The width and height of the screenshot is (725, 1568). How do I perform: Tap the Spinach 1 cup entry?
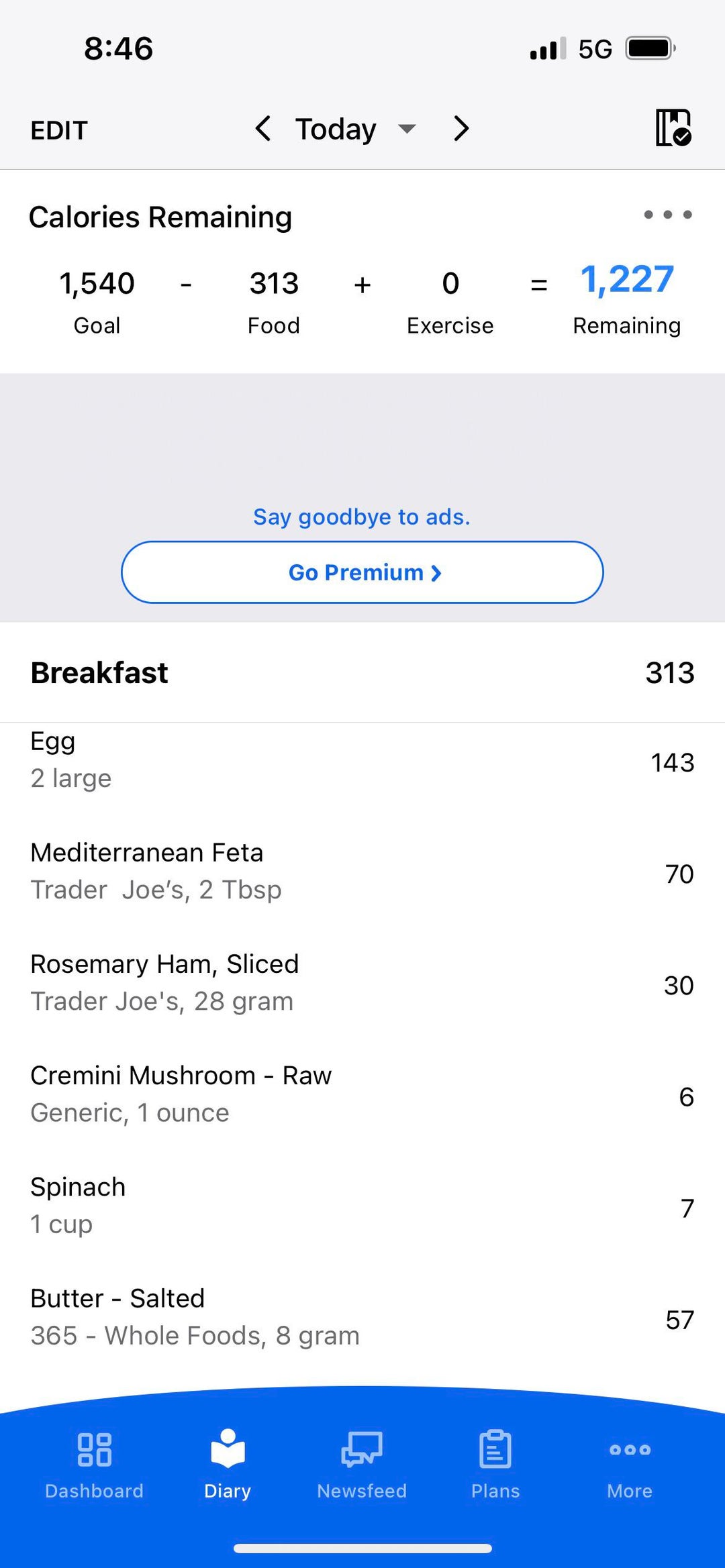tap(362, 1206)
